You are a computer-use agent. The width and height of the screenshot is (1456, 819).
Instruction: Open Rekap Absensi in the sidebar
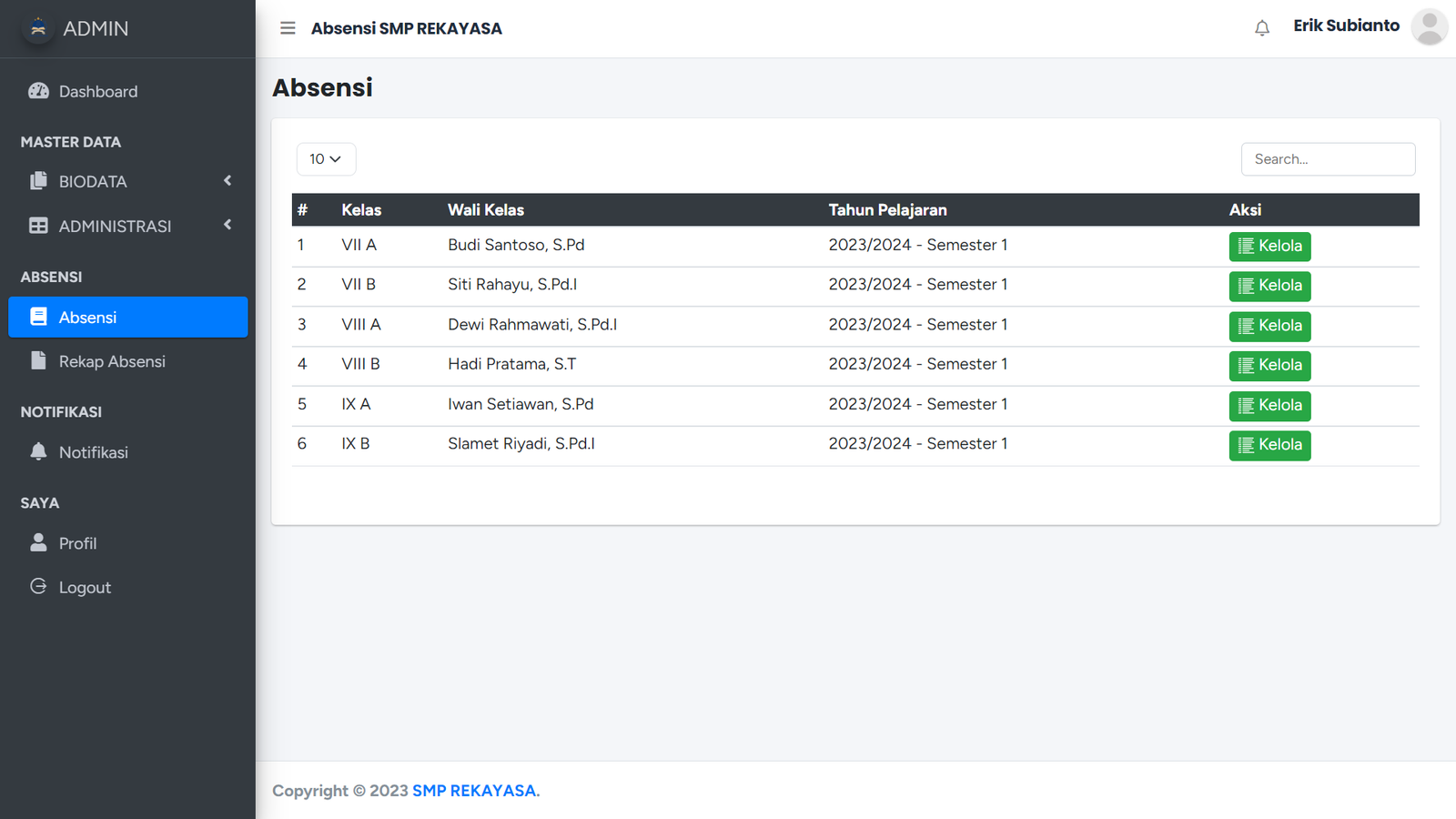pos(111,361)
